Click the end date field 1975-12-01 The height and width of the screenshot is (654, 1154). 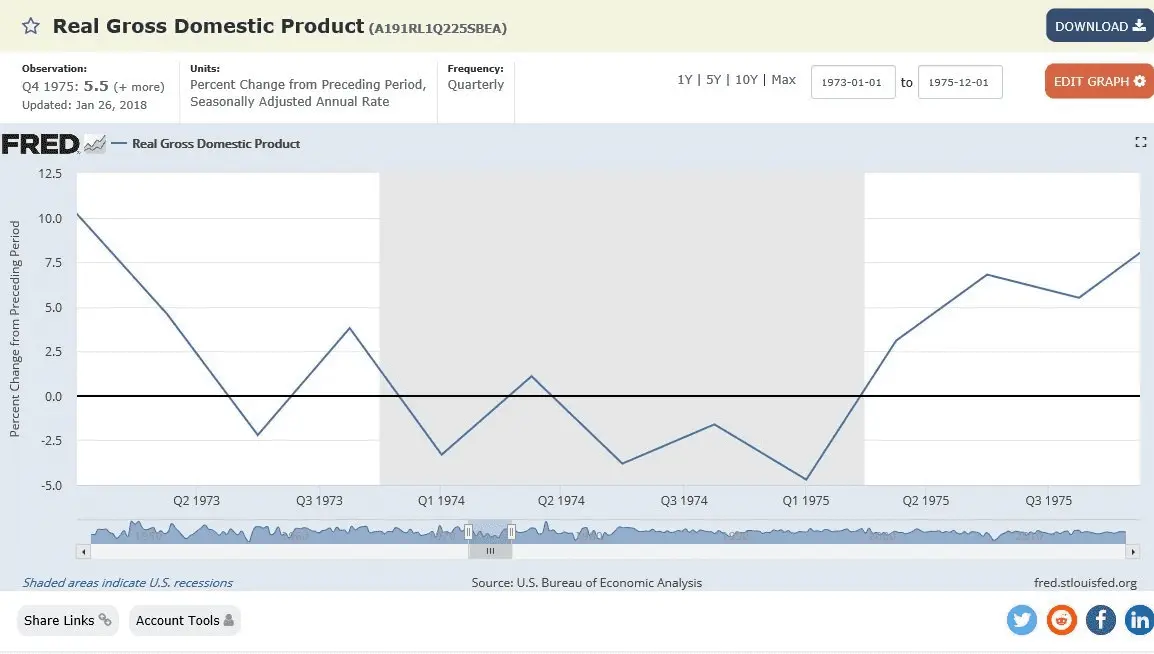coord(959,82)
